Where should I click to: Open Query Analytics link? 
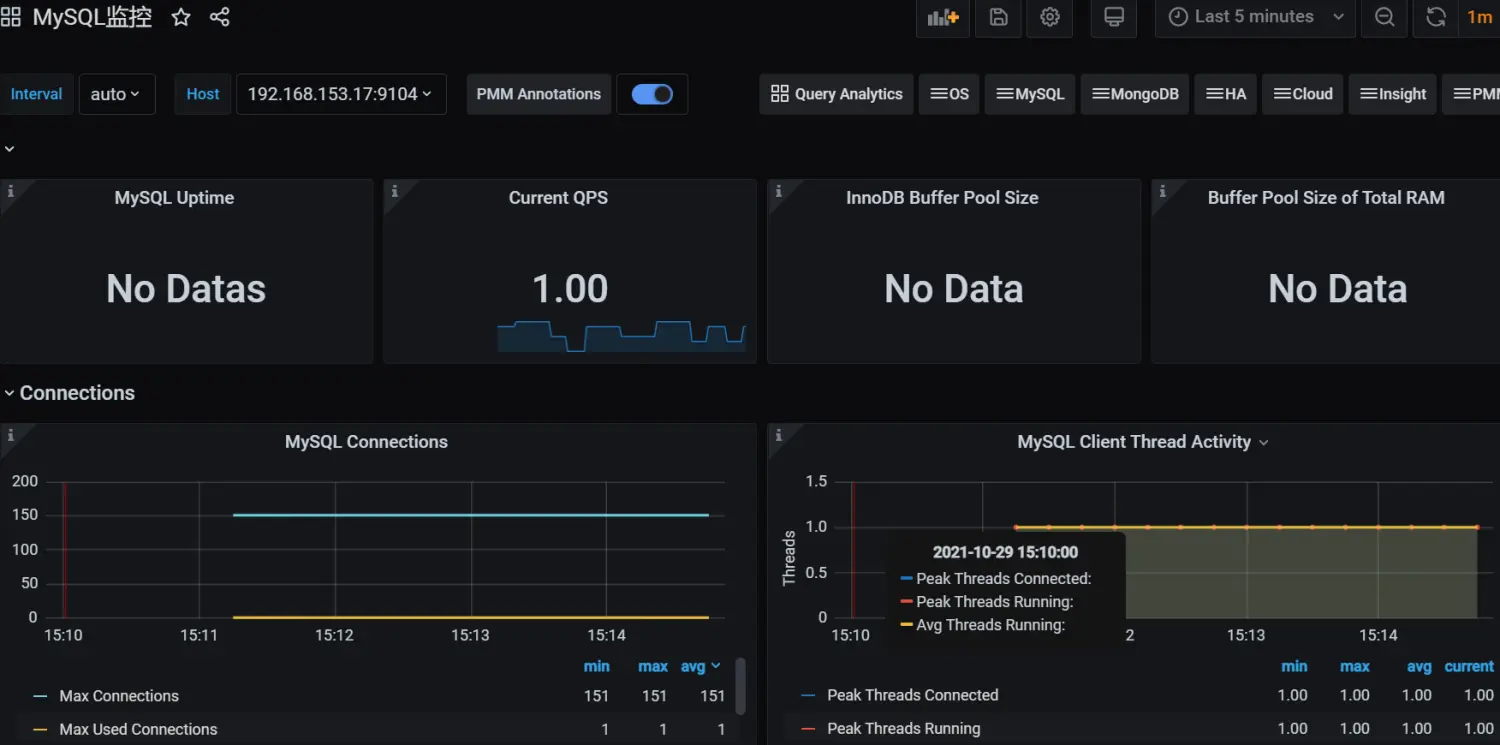coord(836,94)
